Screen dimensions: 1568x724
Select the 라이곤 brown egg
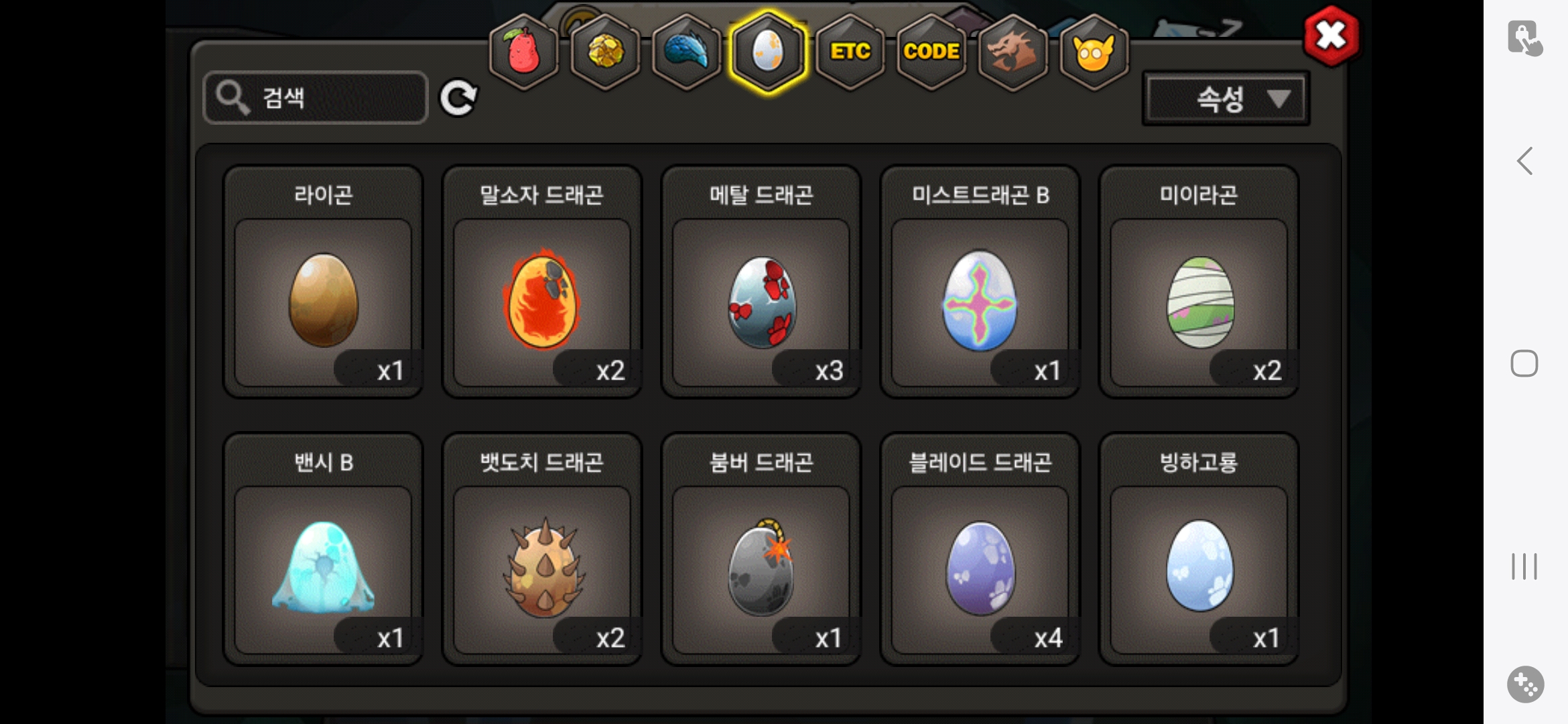click(323, 282)
